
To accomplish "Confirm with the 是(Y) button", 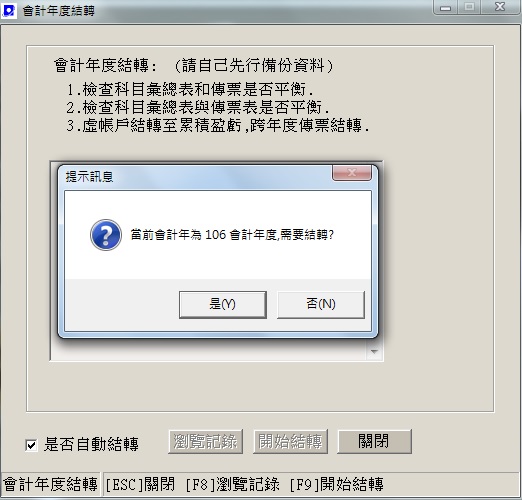I will point(223,304).
